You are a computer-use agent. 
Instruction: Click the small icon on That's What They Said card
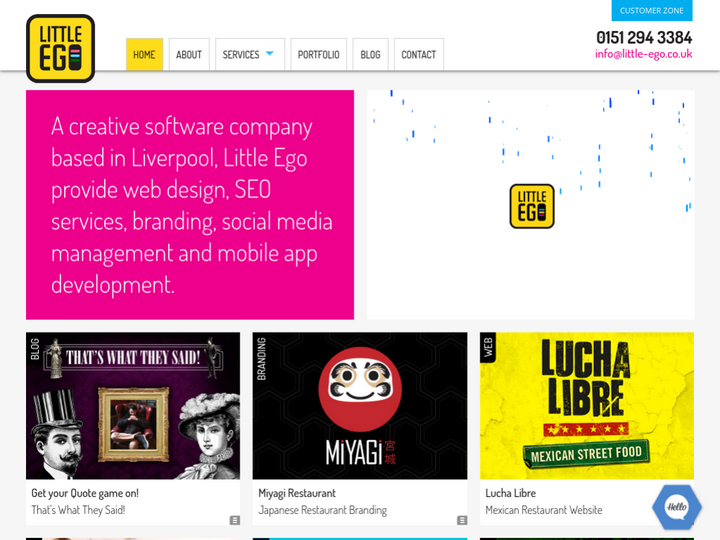coord(235,520)
